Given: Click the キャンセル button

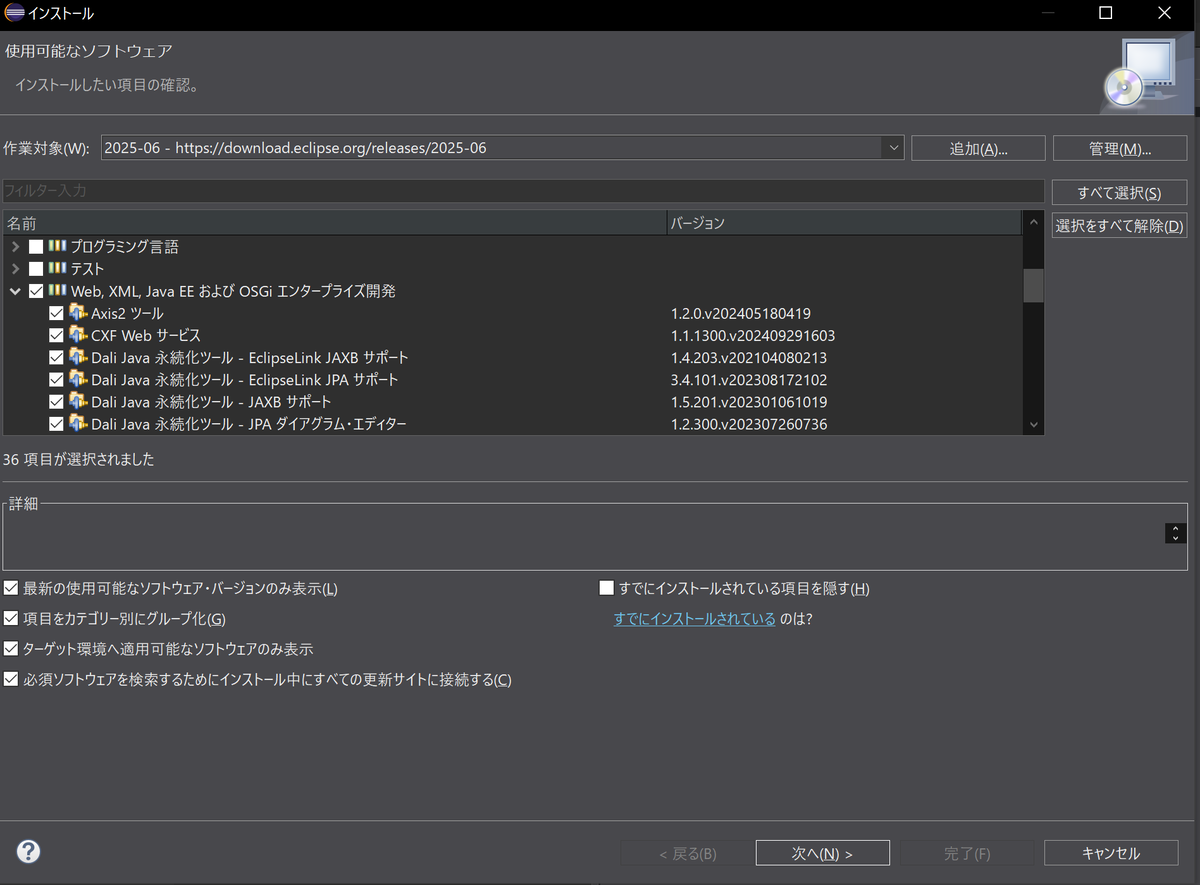Looking at the screenshot, I should (1111, 853).
